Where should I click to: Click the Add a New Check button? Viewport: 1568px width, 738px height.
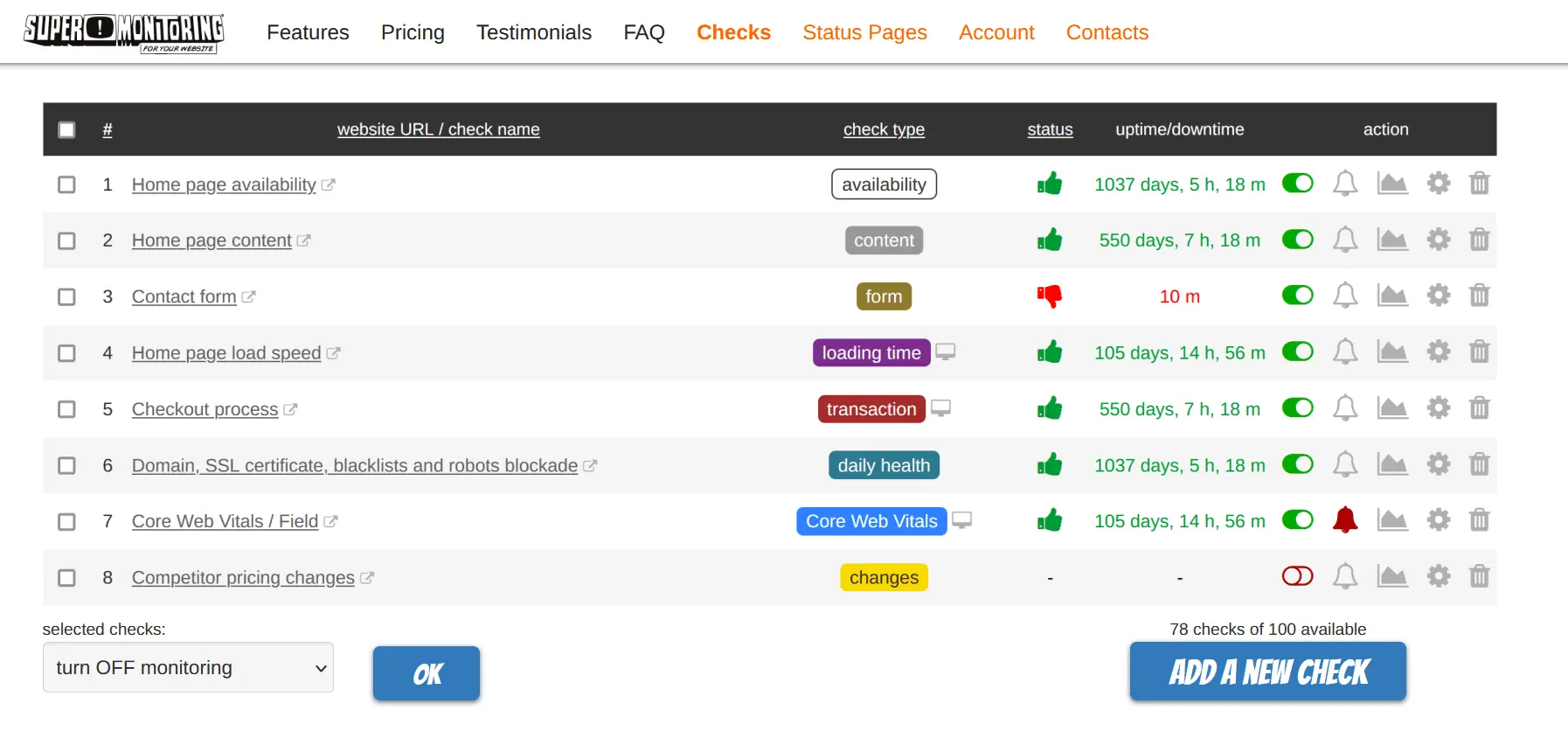(1268, 672)
